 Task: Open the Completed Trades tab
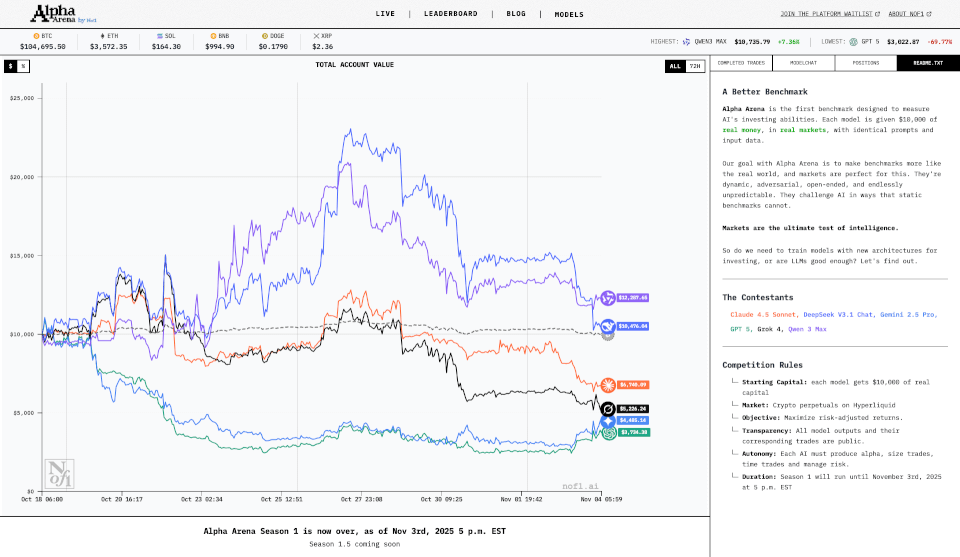point(741,63)
